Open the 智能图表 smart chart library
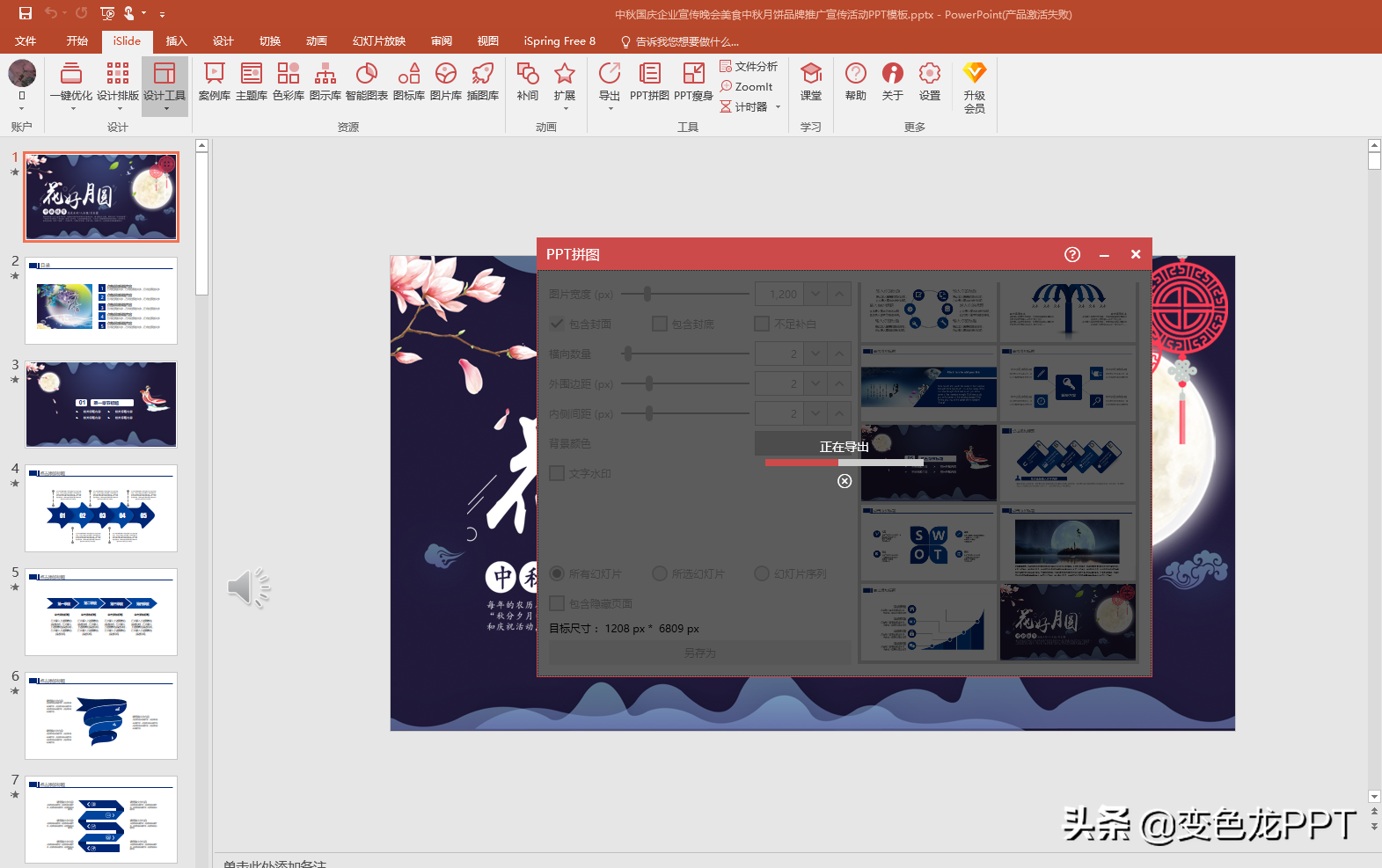The image size is (1382, 868). tap(367, 82)
